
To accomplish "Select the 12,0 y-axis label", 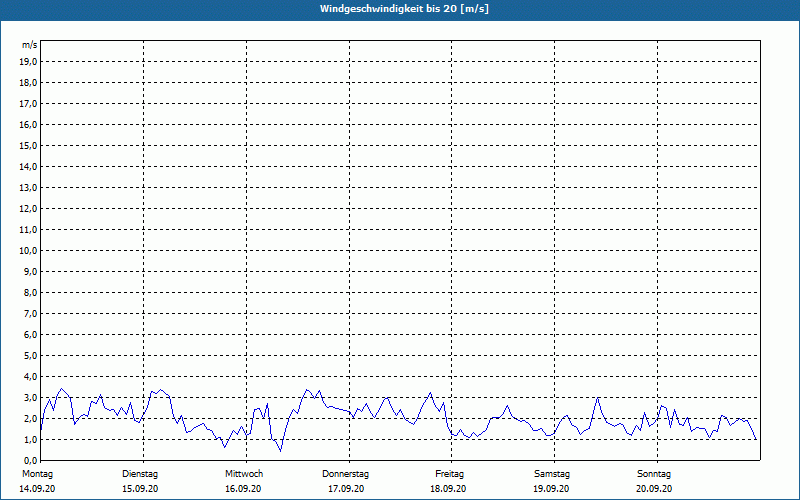I will point(28,209).
